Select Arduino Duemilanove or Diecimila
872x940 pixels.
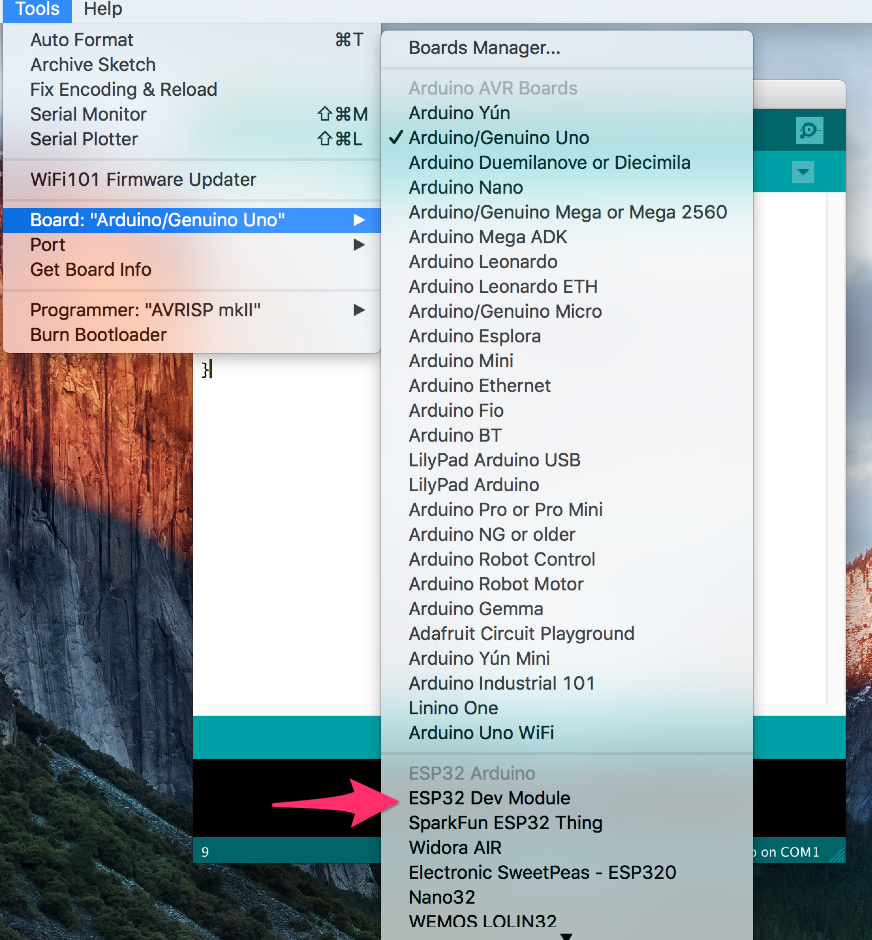pos(567,162)
